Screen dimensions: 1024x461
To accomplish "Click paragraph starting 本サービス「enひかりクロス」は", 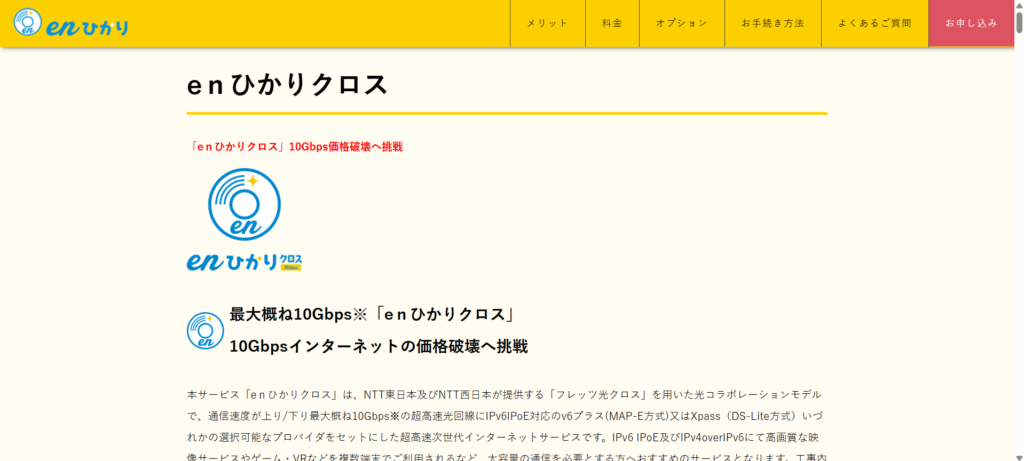I will pyautogui.click(x=507, y=425).
